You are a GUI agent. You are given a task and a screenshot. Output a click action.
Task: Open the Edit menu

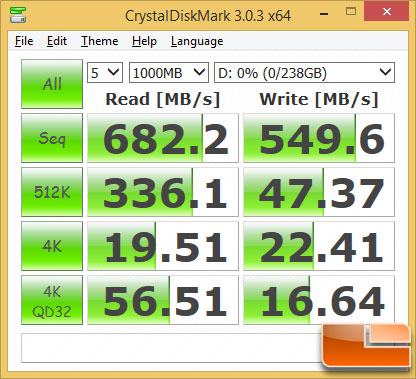click(57, 41)
